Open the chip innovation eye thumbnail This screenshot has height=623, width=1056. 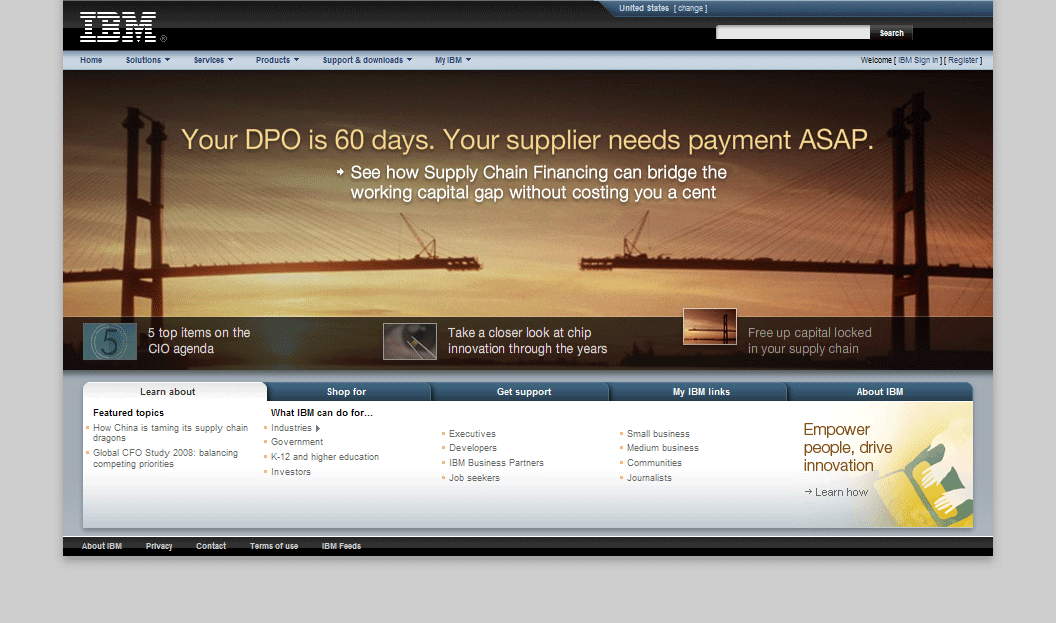click(409, 341)
